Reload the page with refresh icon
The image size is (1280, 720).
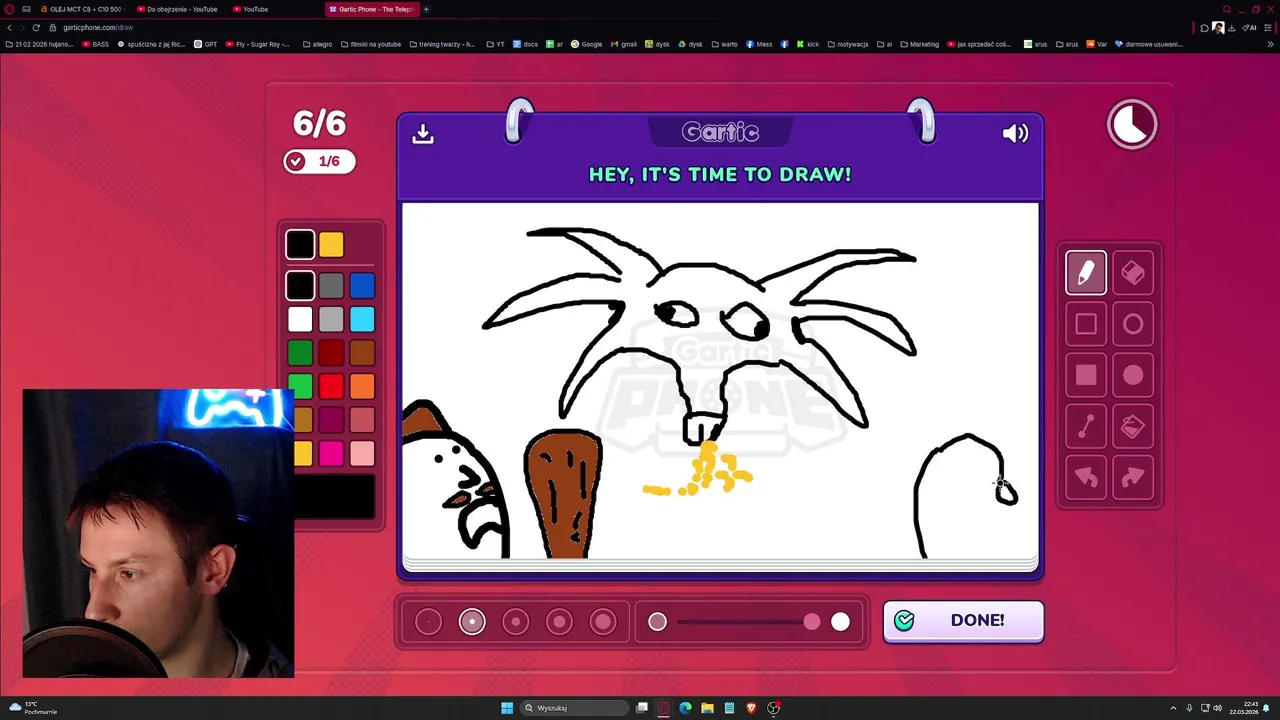(36, 27)
